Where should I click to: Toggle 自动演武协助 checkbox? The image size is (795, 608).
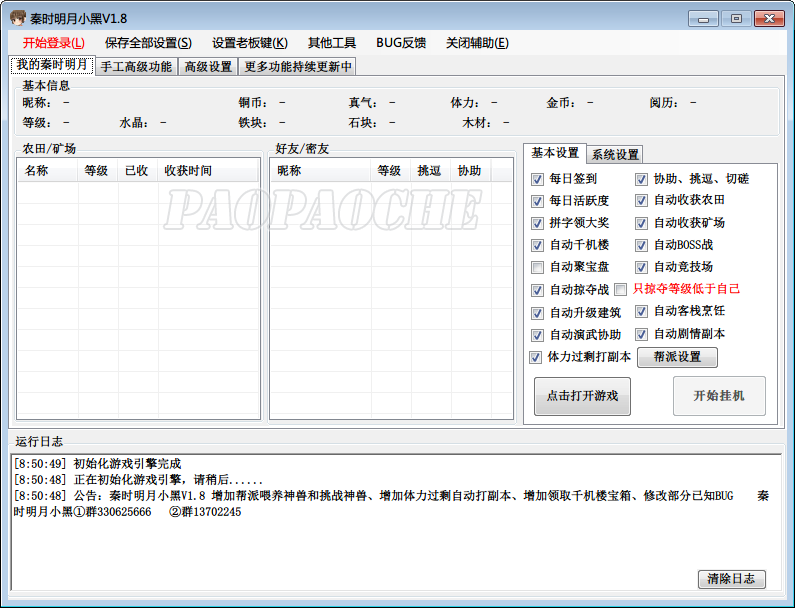(x=537, y=335)
